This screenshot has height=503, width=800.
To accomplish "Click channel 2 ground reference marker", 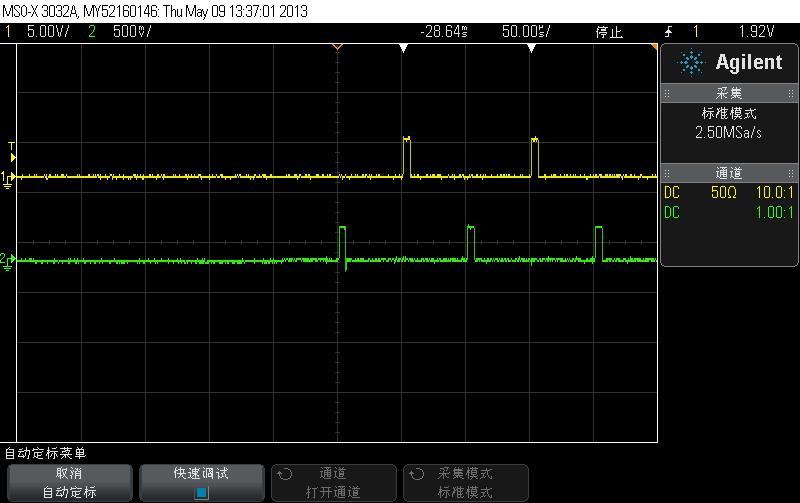I will point(8,261).
